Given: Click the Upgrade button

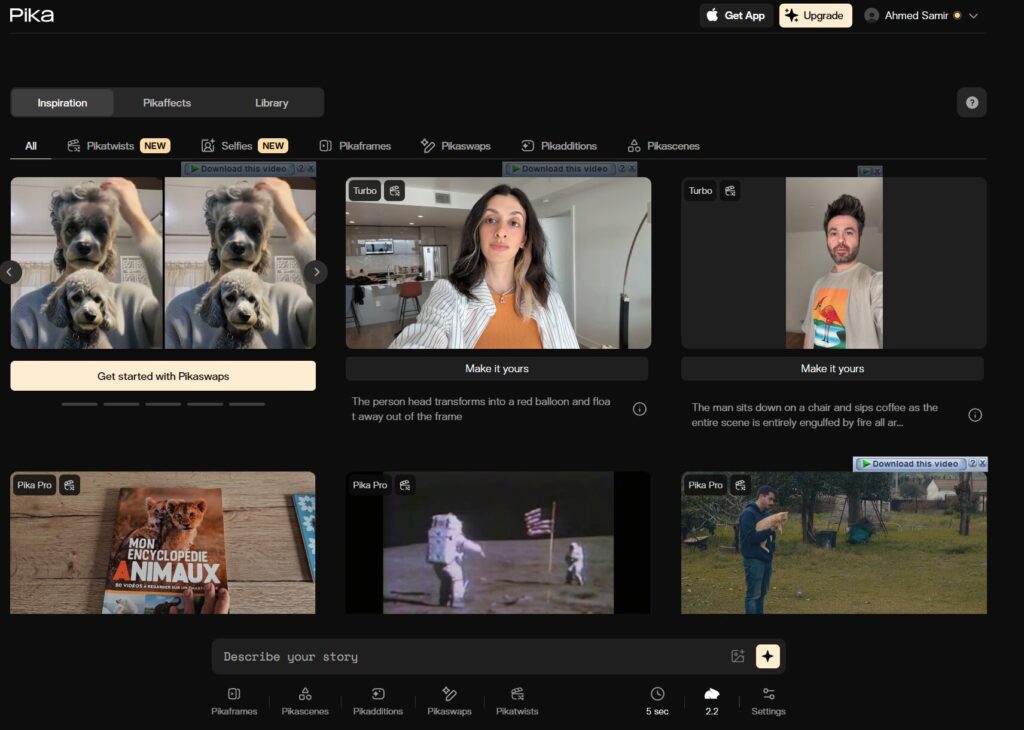Looking at the screenshot, I should [815, 15].
